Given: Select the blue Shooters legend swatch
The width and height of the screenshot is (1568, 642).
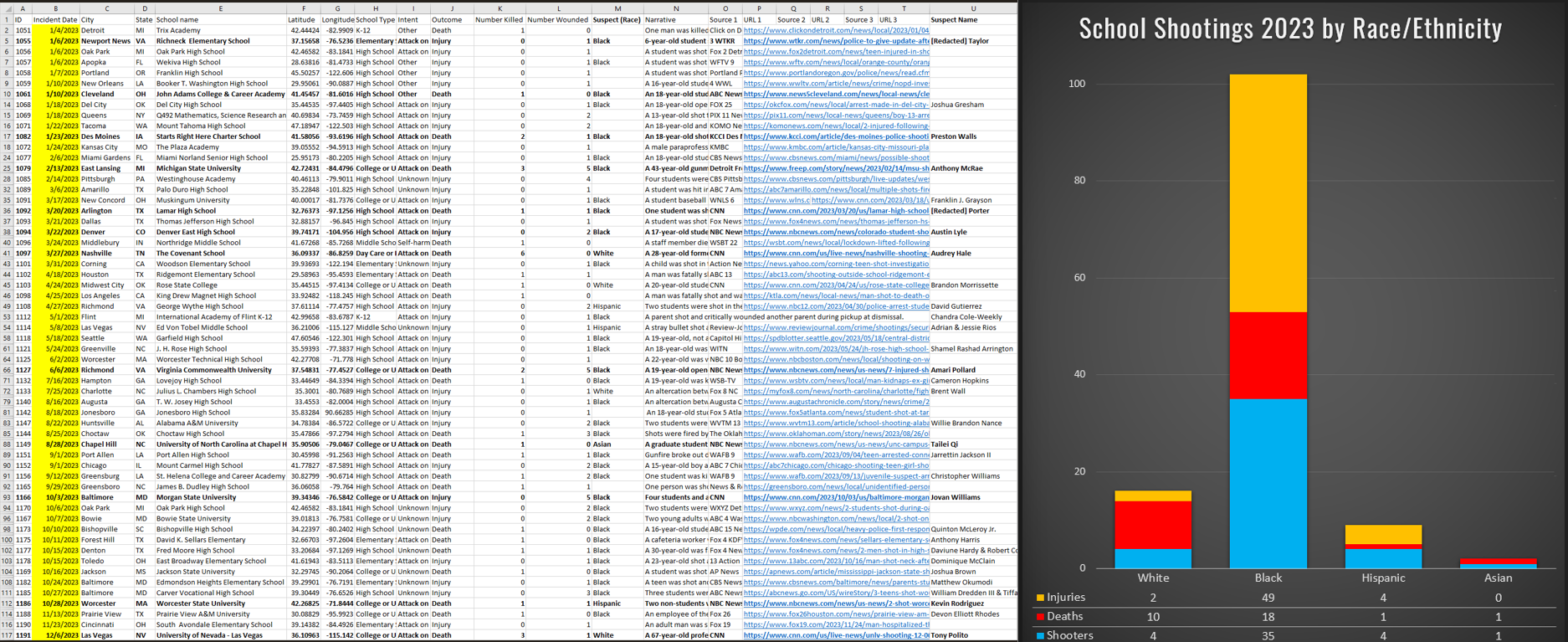Looking at the screenshot, I should [1040, 636].
